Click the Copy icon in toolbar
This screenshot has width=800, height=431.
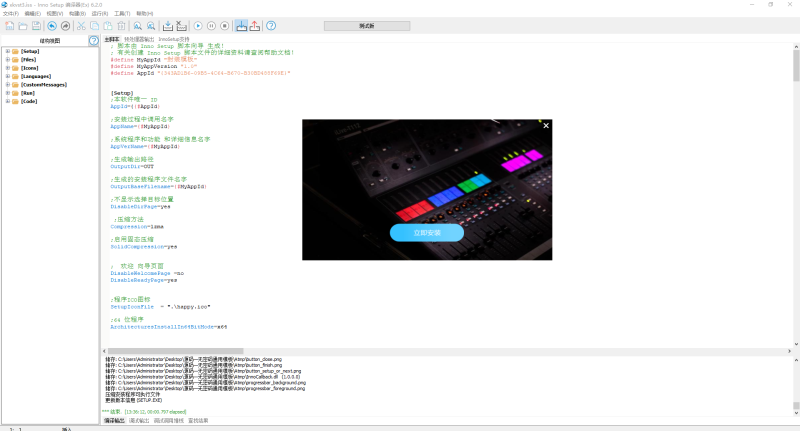pyautogui.click(x=94, y=26)
